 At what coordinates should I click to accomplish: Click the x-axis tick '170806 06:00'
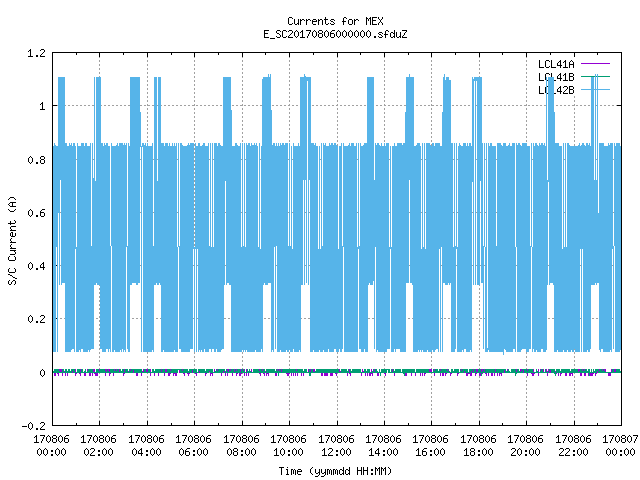point(193,446)
